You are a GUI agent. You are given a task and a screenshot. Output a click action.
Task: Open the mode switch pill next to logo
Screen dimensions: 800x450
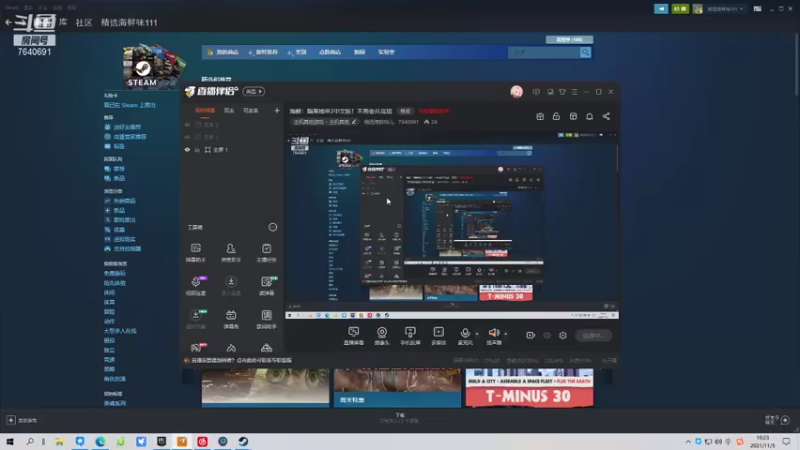254,91
